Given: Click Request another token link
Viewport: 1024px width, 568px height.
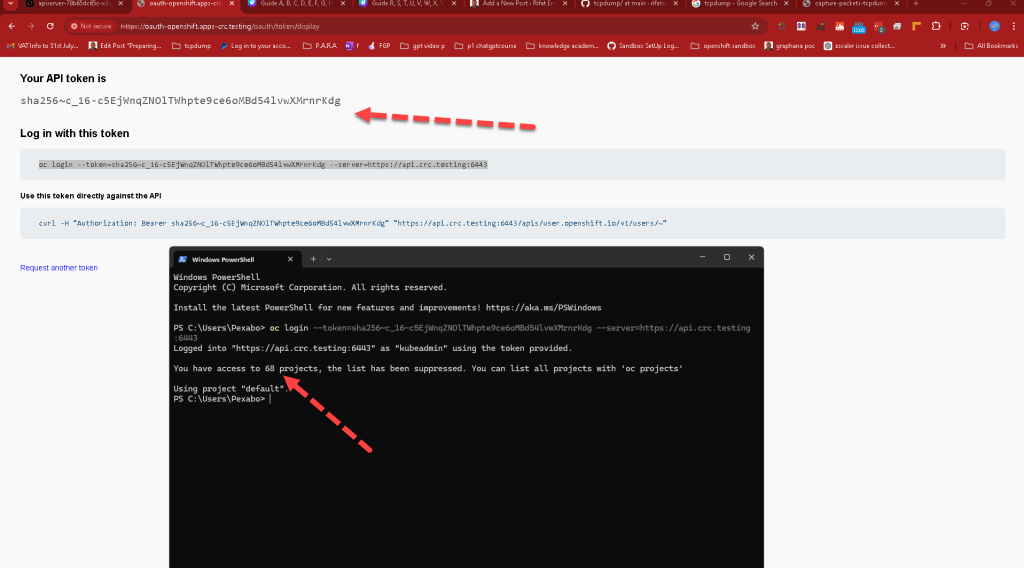Looking at the screenshot, I should pos(59,268).
